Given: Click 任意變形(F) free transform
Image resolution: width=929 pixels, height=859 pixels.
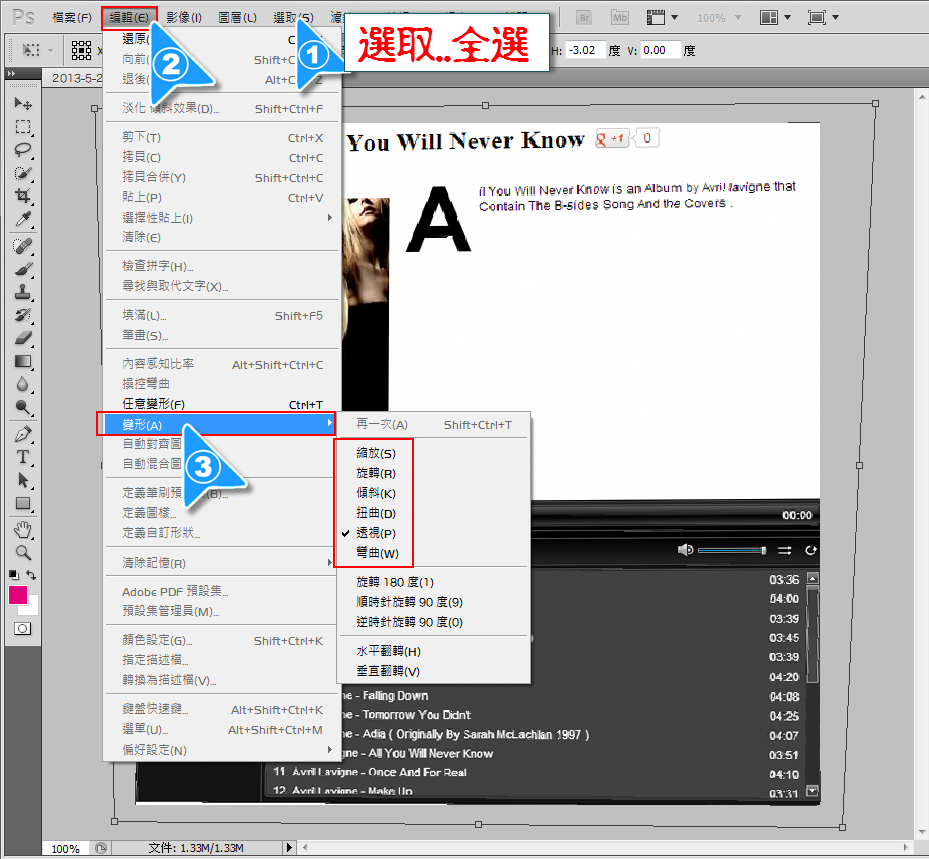Looking at the screenshot, I should point(222,404).
